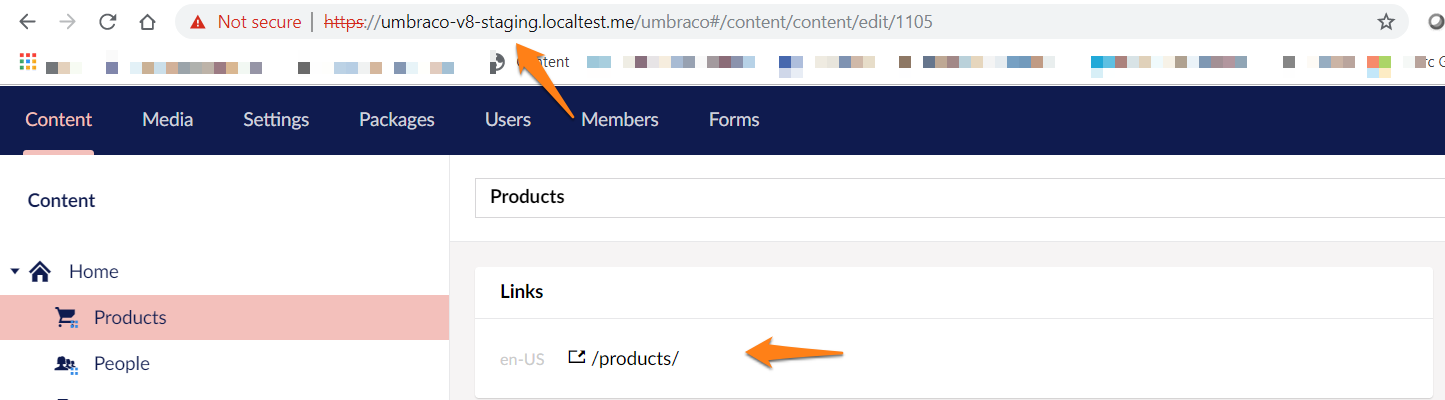Bookmark this page with the star
Viewport: 1445px width, 400px height.
click(1386, 22)
